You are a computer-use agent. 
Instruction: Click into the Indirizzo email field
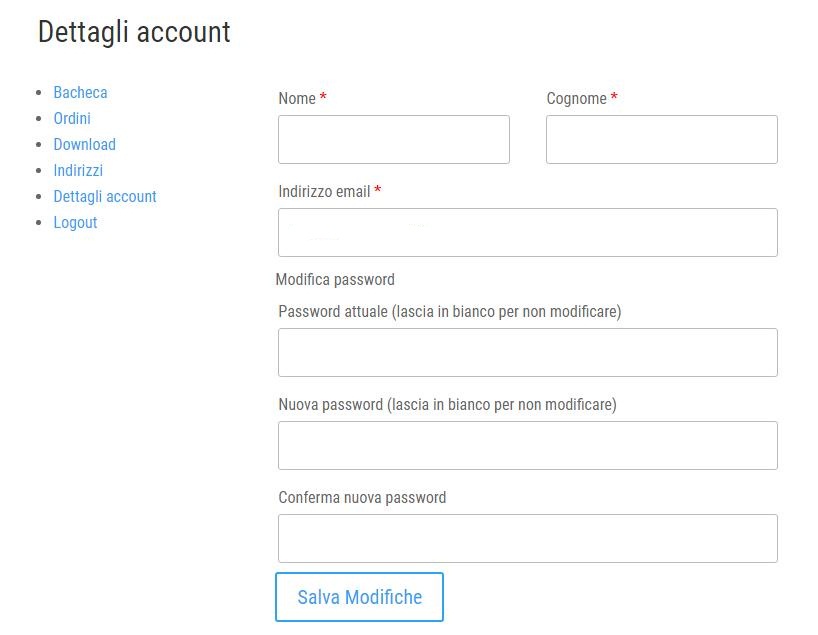[x=528, y=233]
